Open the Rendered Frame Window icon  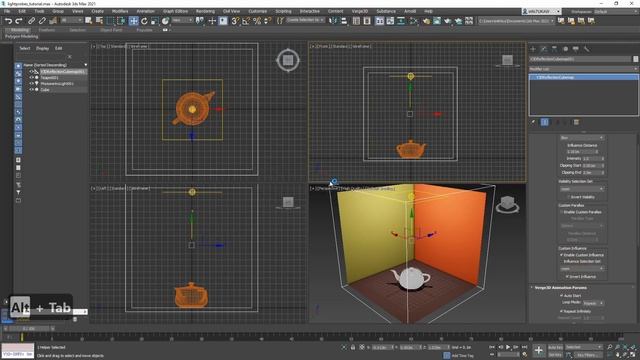[x=437, y=20]
